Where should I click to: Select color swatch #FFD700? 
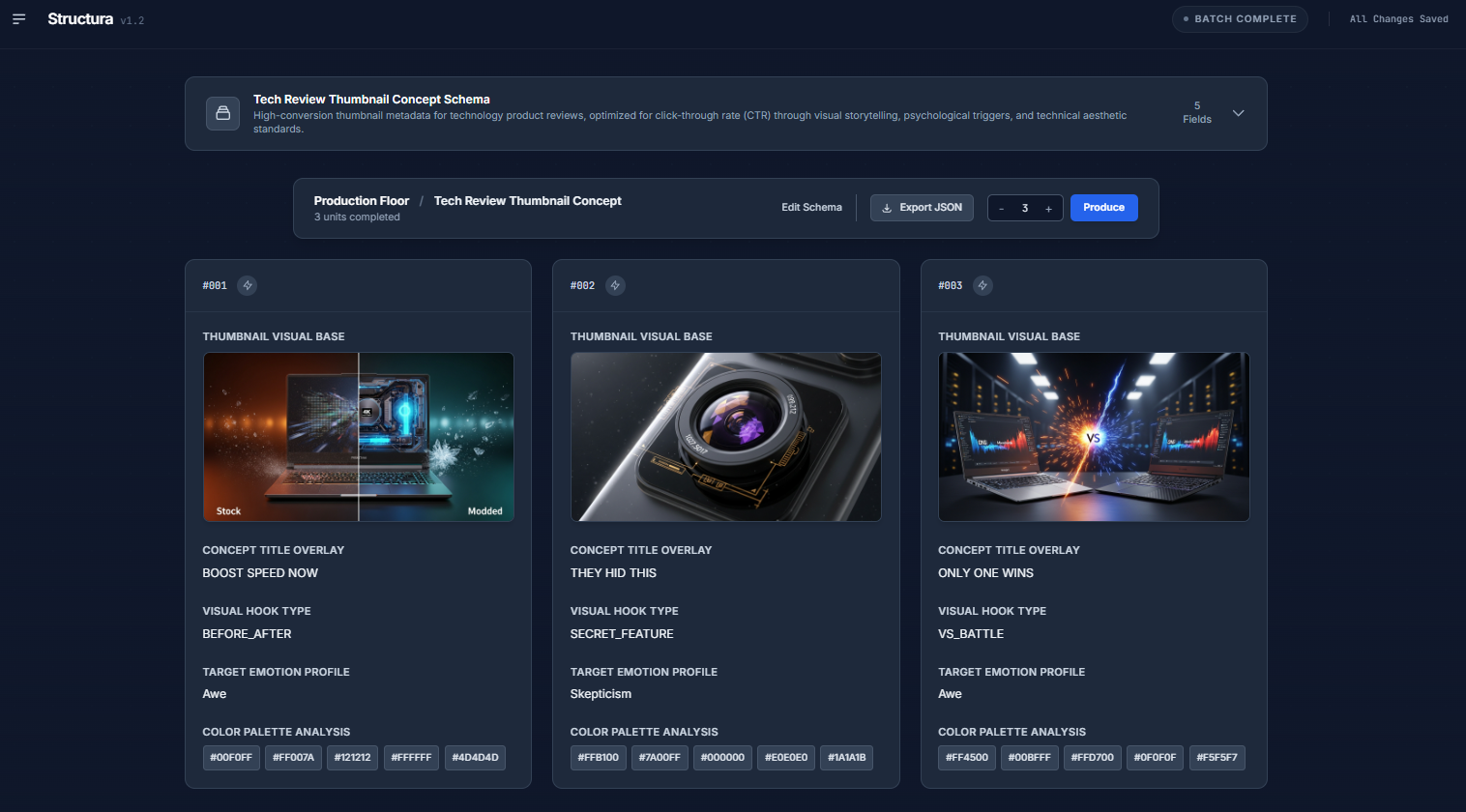(x=1093, y=758)
